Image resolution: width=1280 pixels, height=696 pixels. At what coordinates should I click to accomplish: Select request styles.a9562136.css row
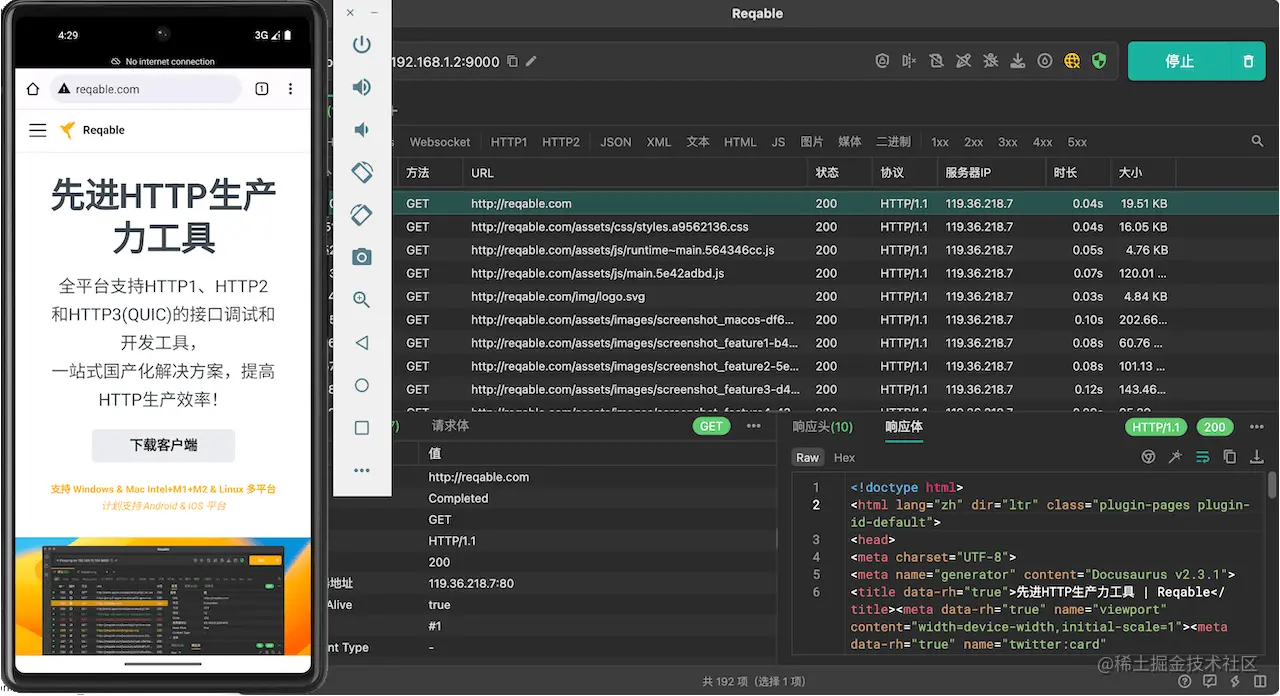(802, 227)
